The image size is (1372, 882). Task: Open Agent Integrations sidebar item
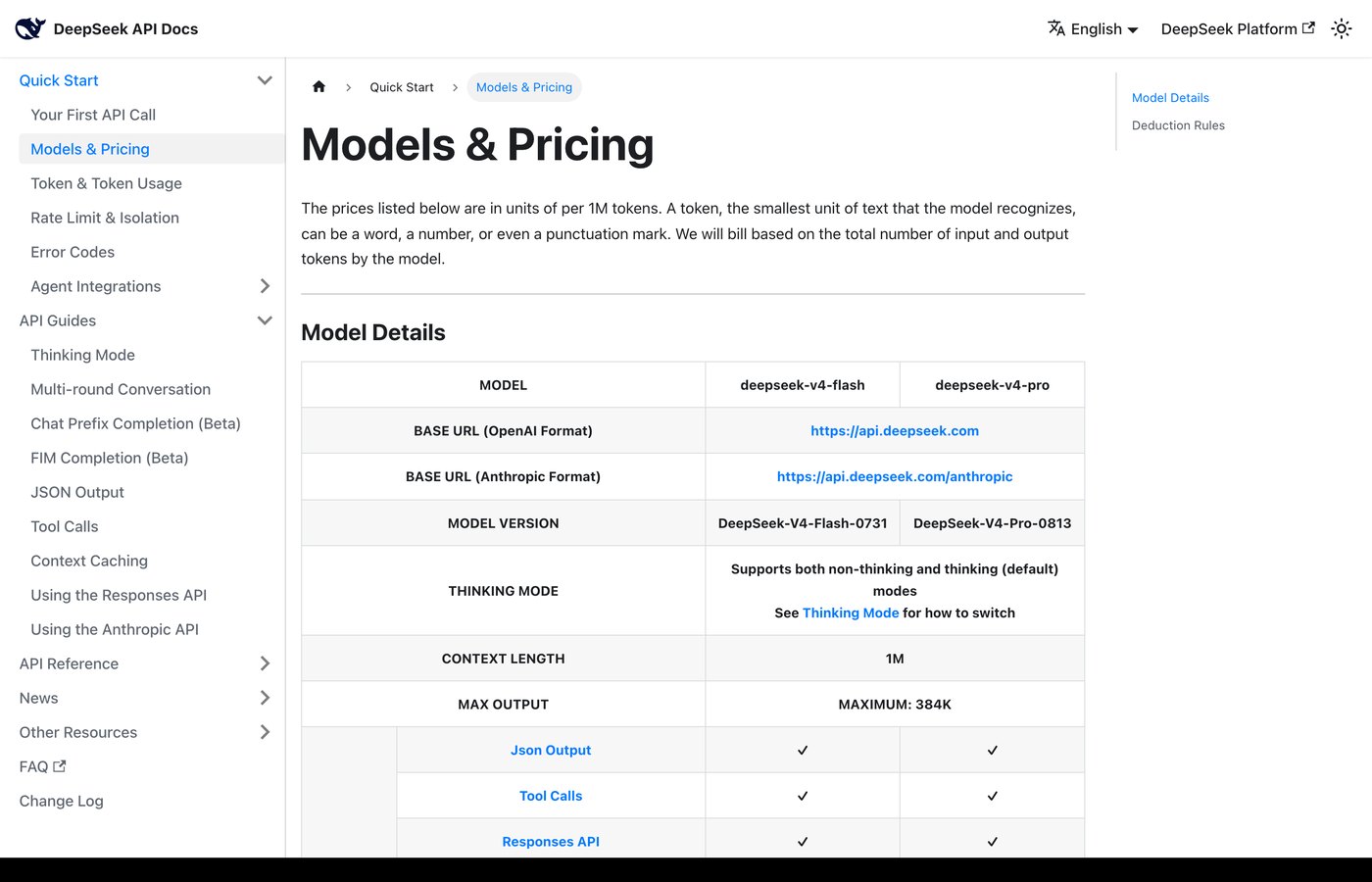click(96, 286)
